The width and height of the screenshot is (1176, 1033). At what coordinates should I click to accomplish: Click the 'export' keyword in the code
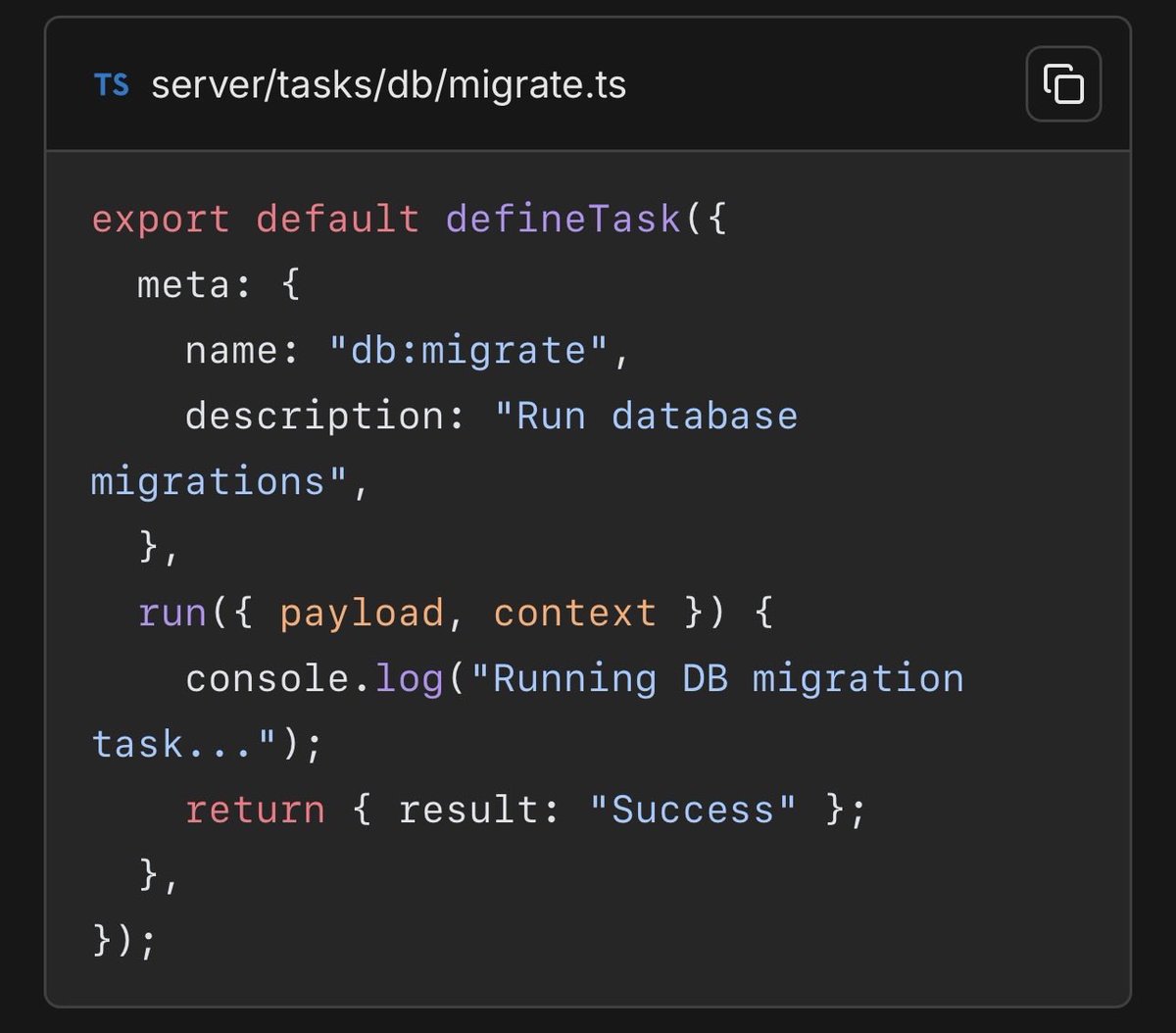(160, 220)
